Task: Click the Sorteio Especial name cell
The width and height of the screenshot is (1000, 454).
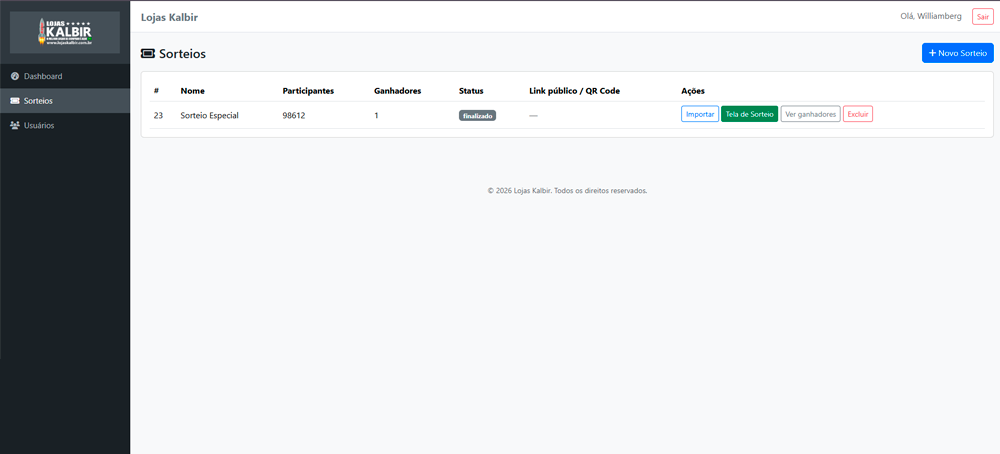Action: tap(209, 115)
